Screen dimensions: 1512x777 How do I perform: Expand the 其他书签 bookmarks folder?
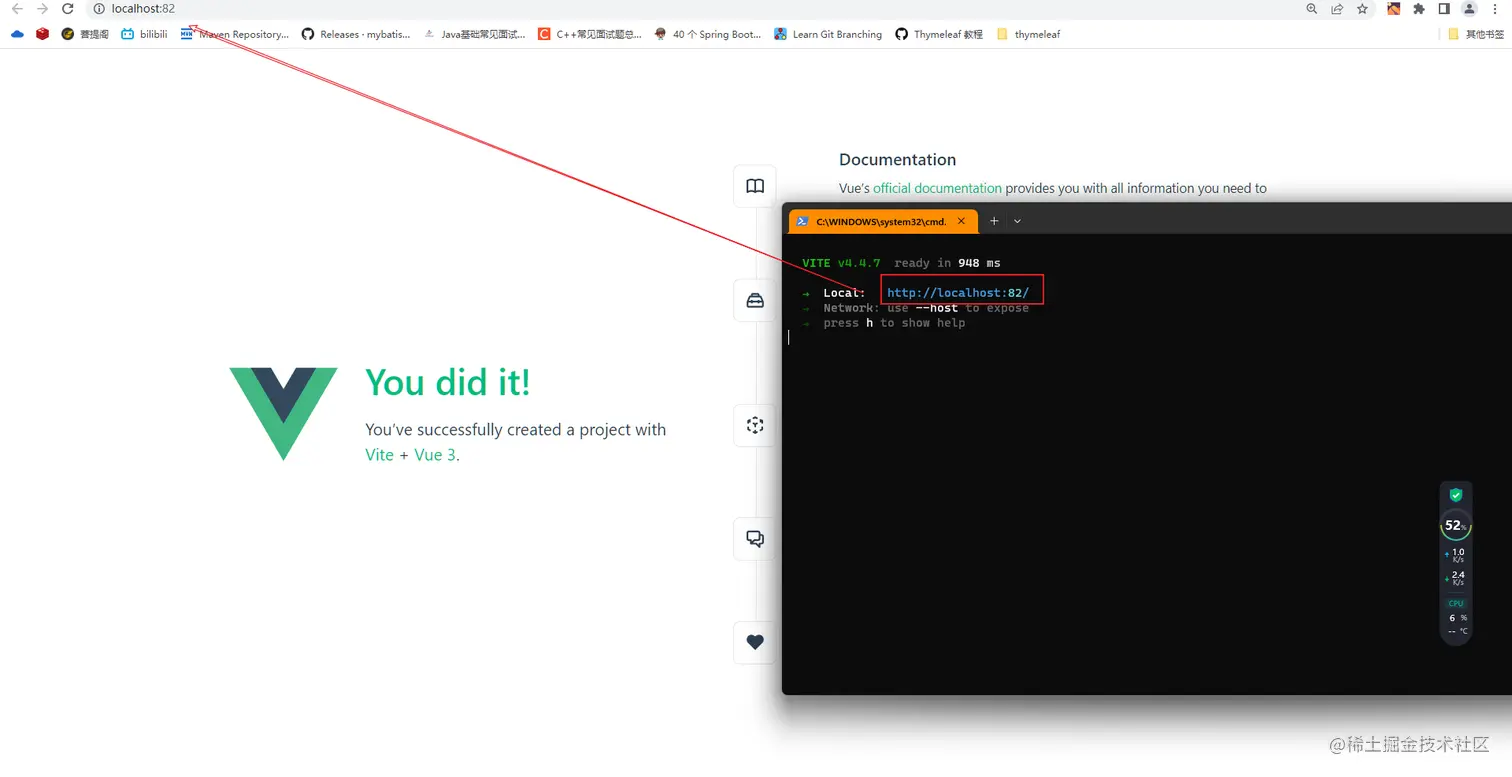coord(1476,34)
